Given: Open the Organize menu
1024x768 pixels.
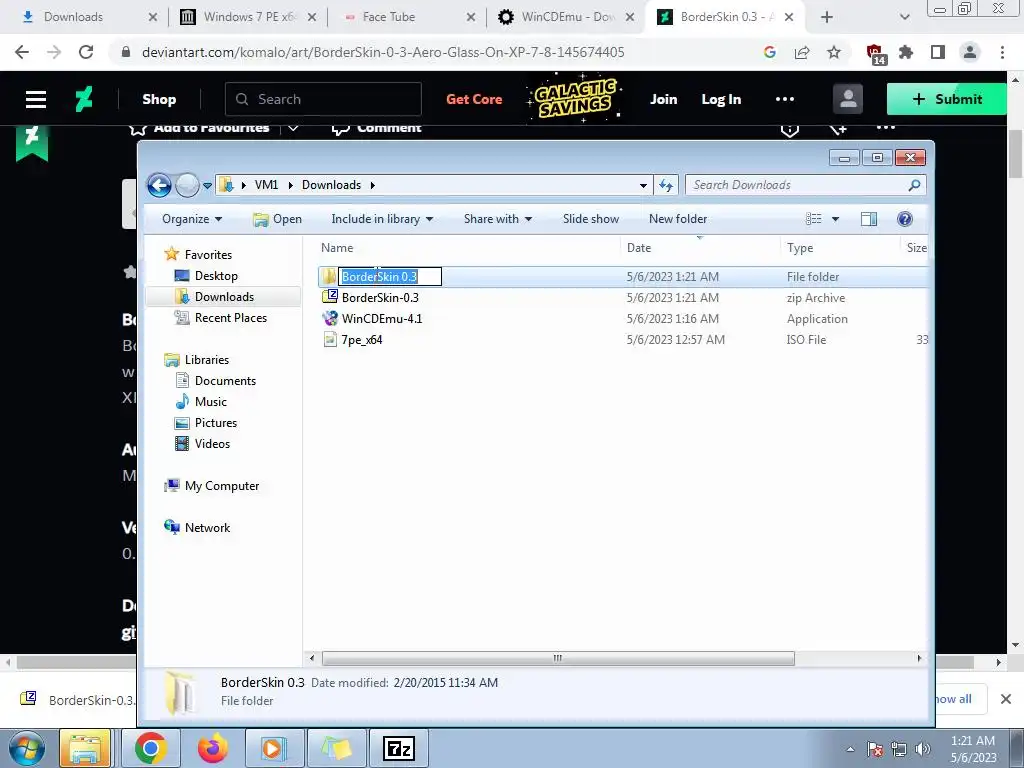Looking at the screenshot, I should (192, 219).
